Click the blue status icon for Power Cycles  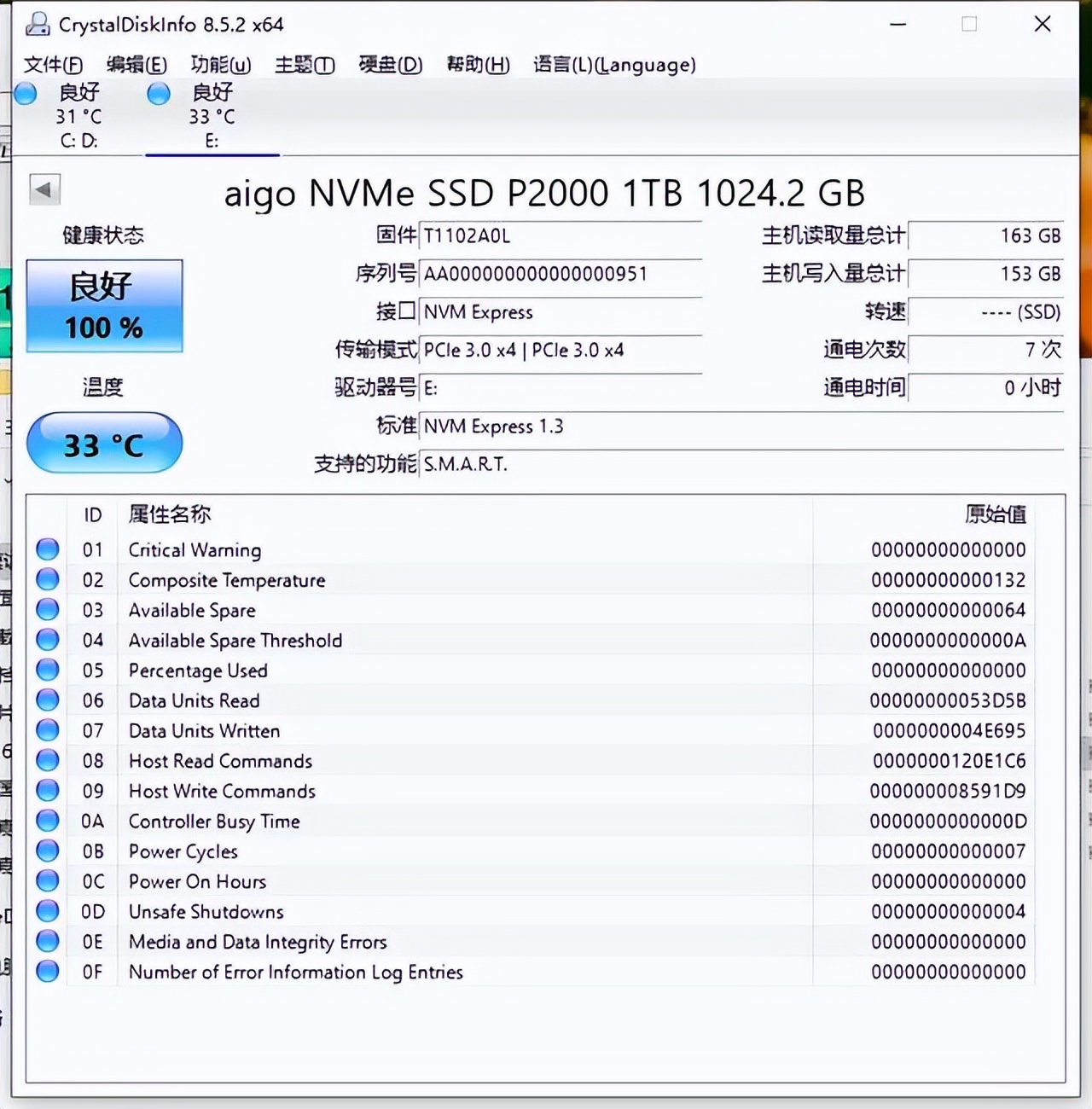(x=48, y=851)
